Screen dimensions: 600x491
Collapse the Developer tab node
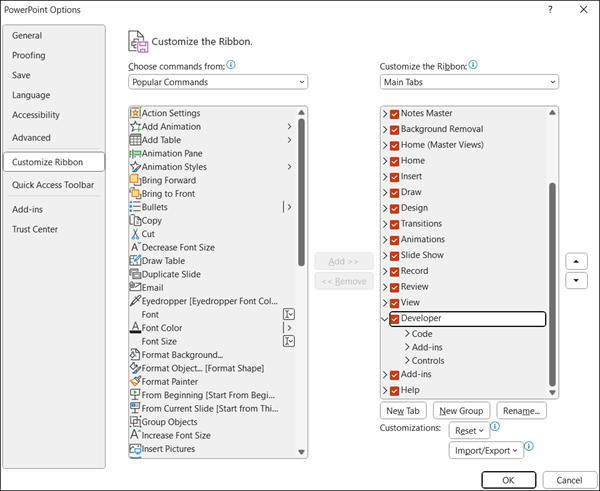385,318
